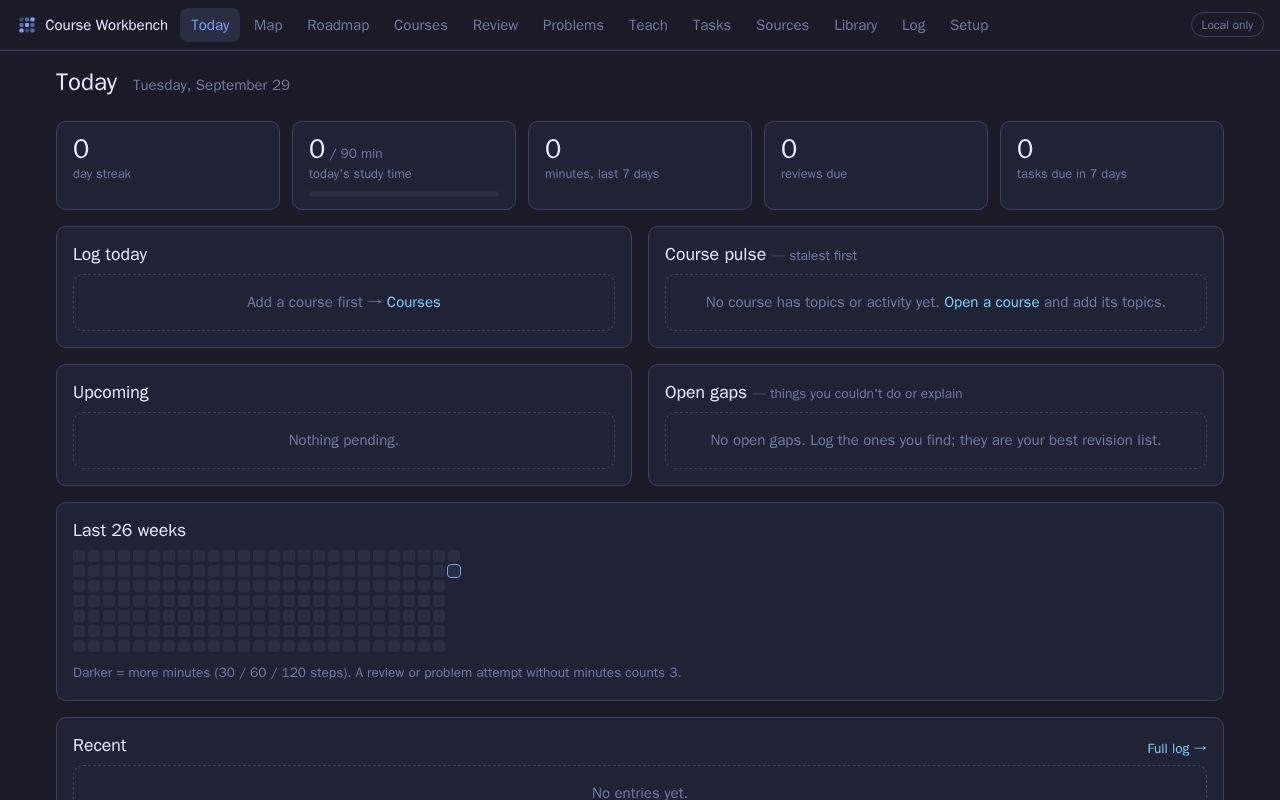Image resolution: width=1280 pixels, height=800 pixels.
Task: Open the Full log link
Action: [x=1177, y=748]
